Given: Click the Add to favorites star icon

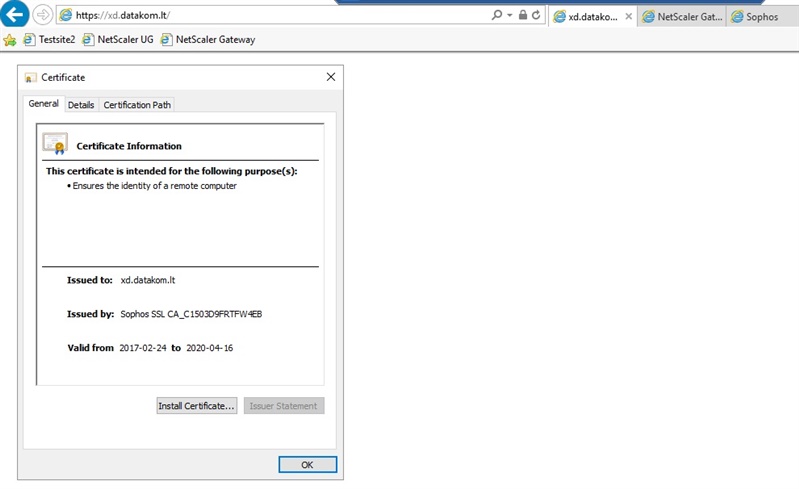Looking at the screenshot, I should pyautogui.click(x=10, y=40).
